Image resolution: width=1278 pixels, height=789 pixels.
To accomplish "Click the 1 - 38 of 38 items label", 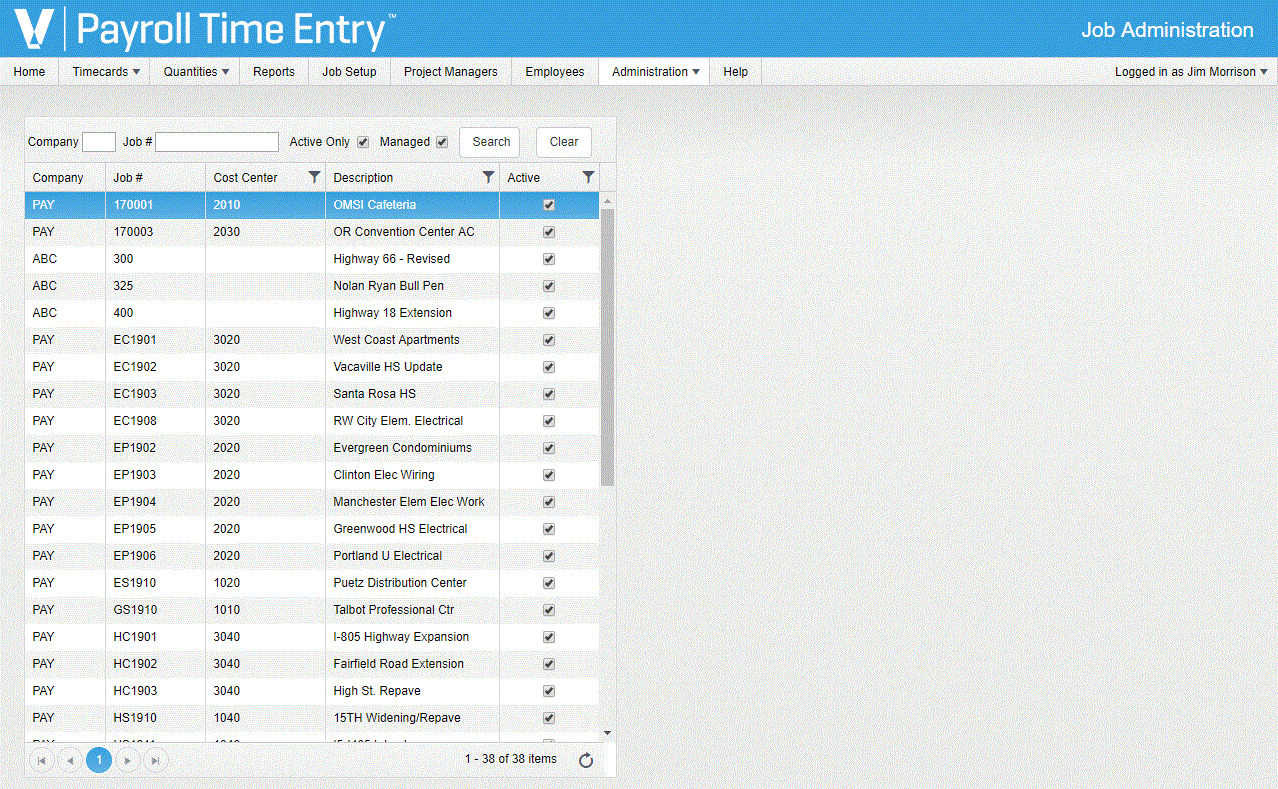I will (511, 759).
